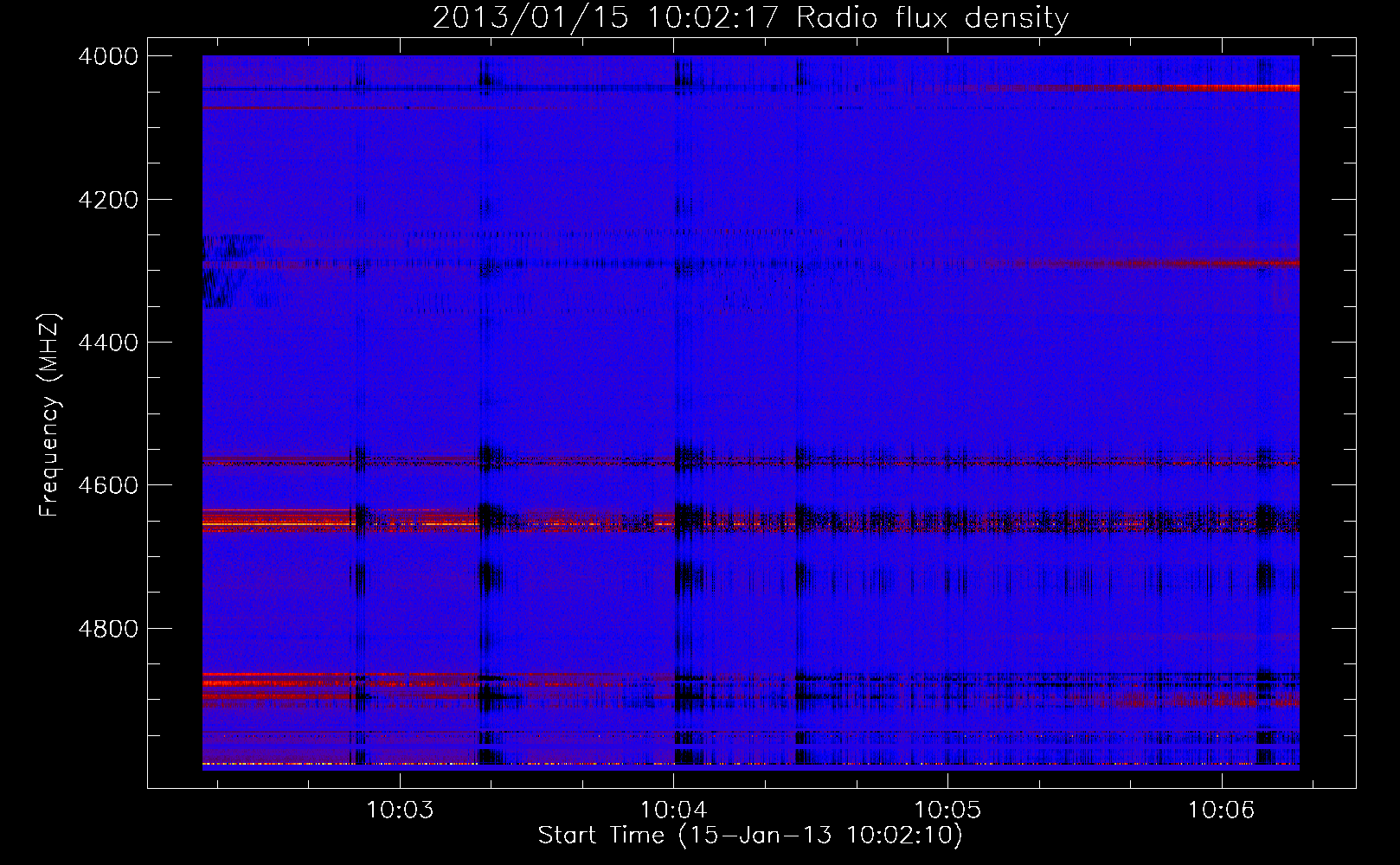Select the 4600 frequency axis label
Image resolution: width=1400 pixels, height=865 pixels.
tap(108, 485)
